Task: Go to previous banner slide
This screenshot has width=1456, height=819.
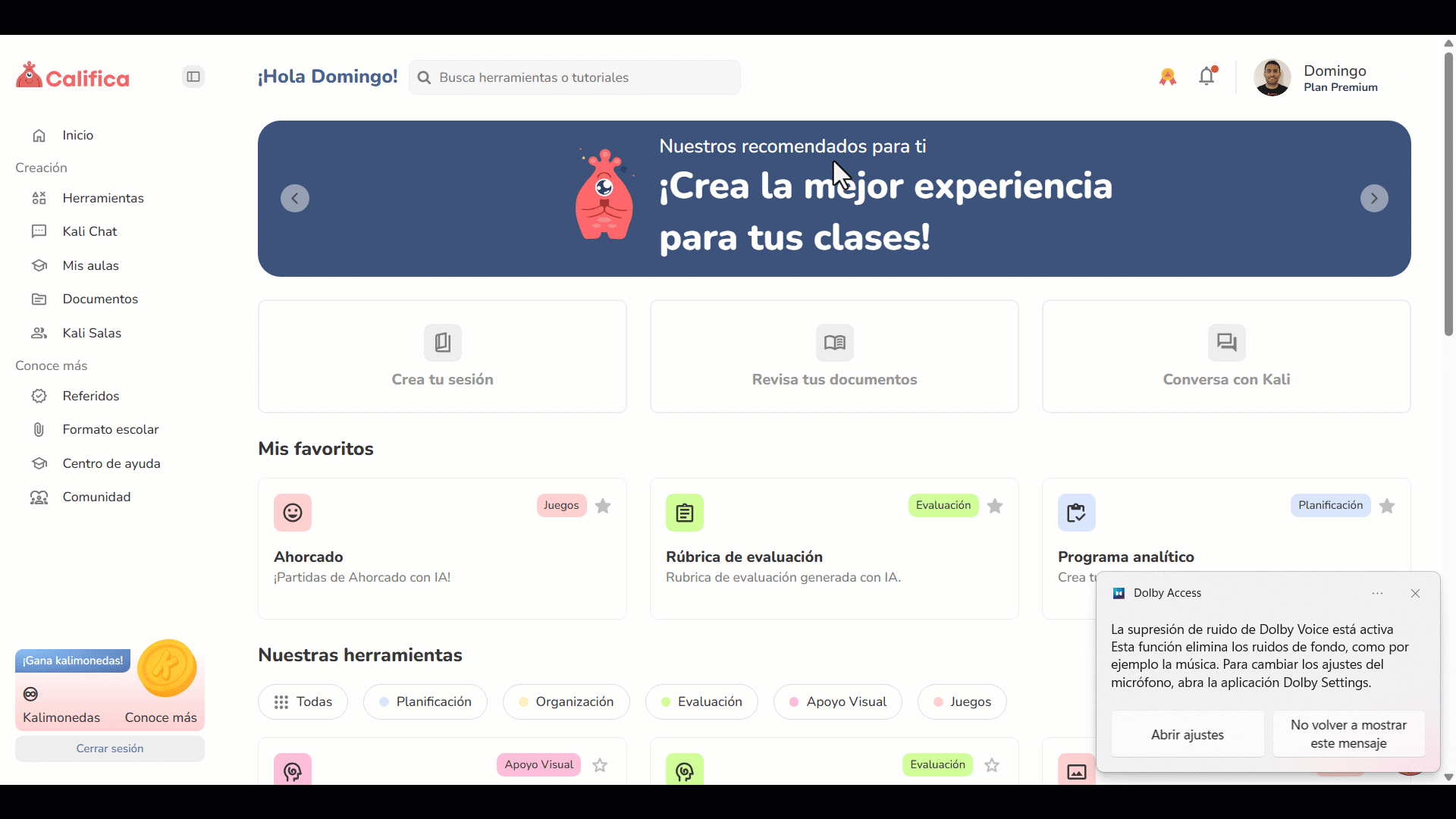Action: click(295, 199)
